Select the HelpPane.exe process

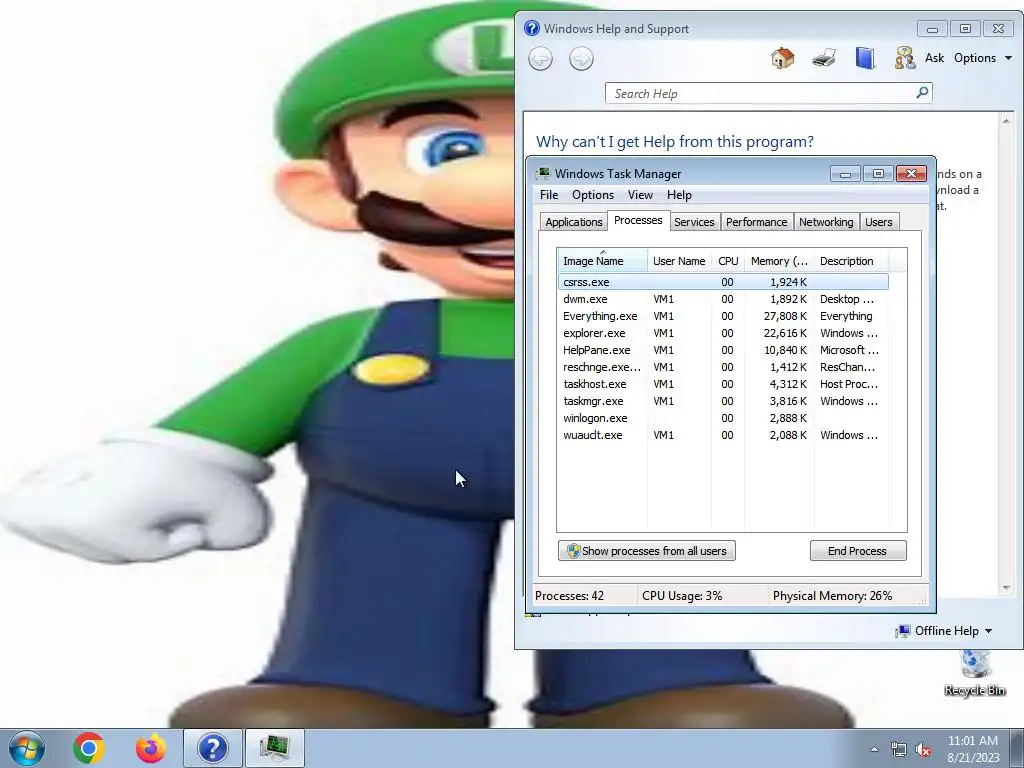click(x=723, y=350)
